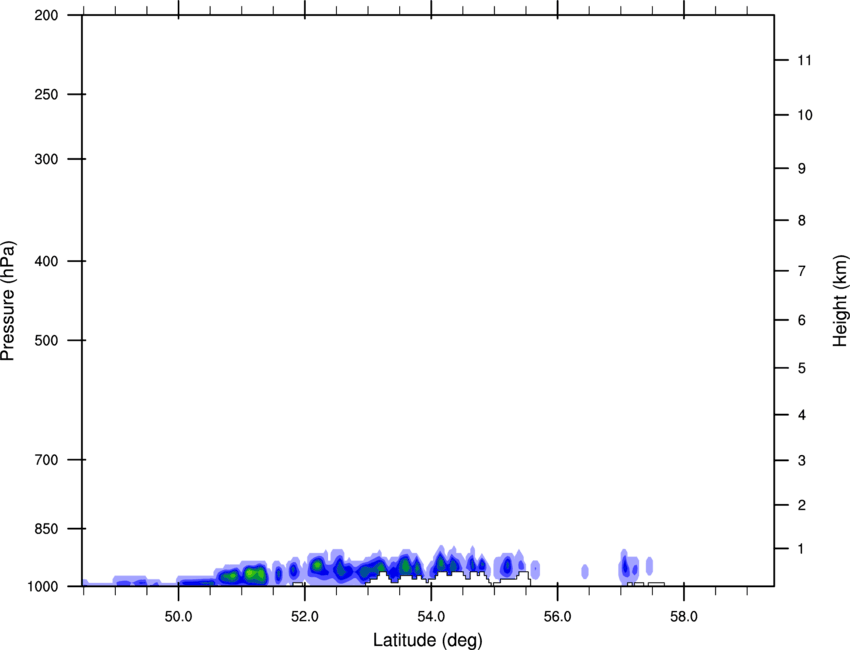The height and width of the screenshot is (650, 850).
Task: Select the 1000 pressure tick label
Action: pos(43,587)
